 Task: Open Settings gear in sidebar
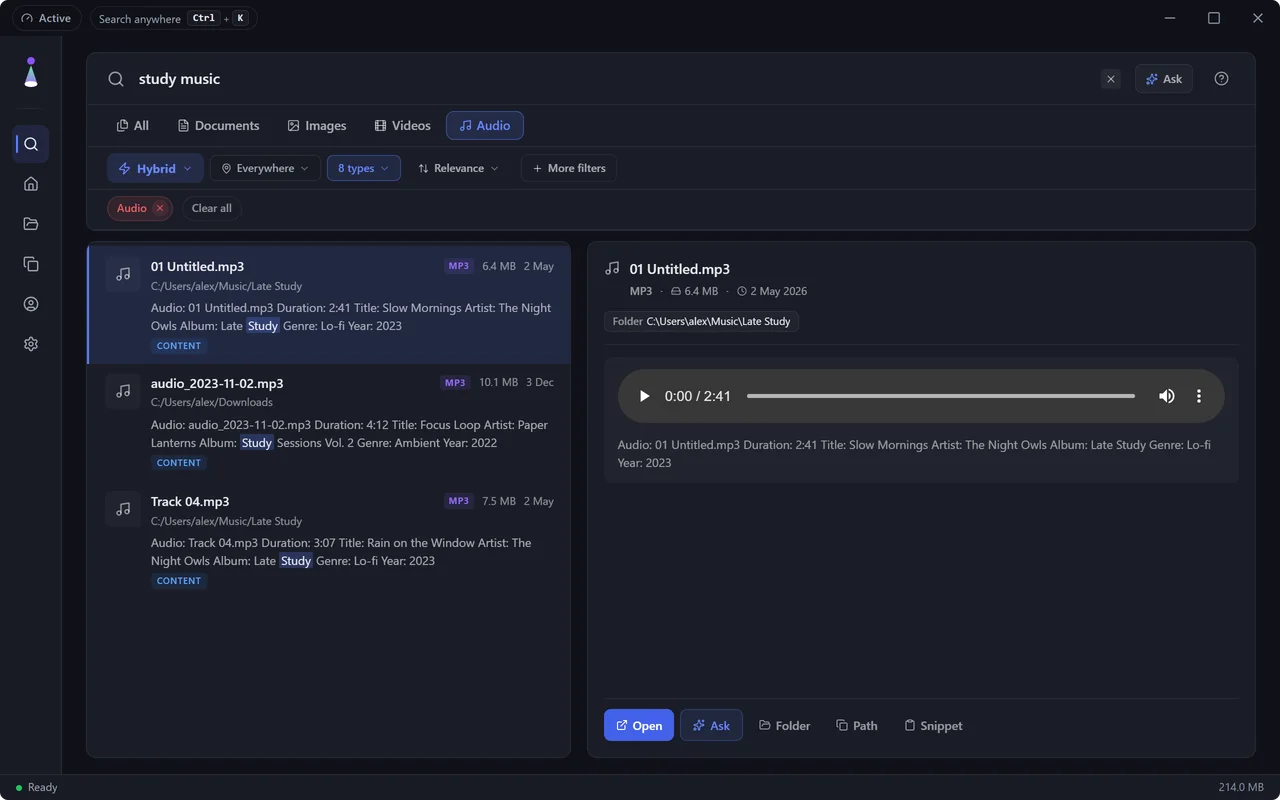(31, 344)
